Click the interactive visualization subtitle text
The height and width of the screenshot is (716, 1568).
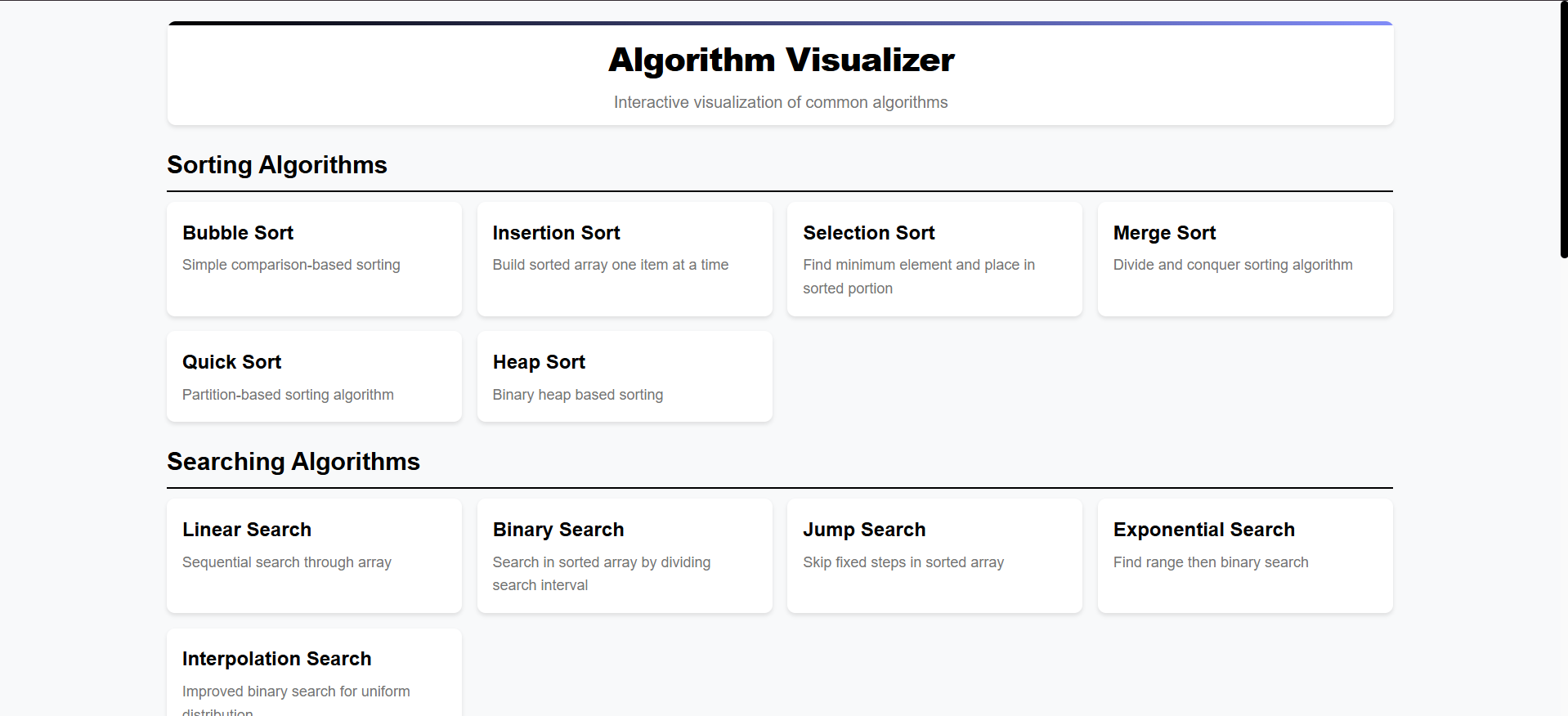pos(781,102)
